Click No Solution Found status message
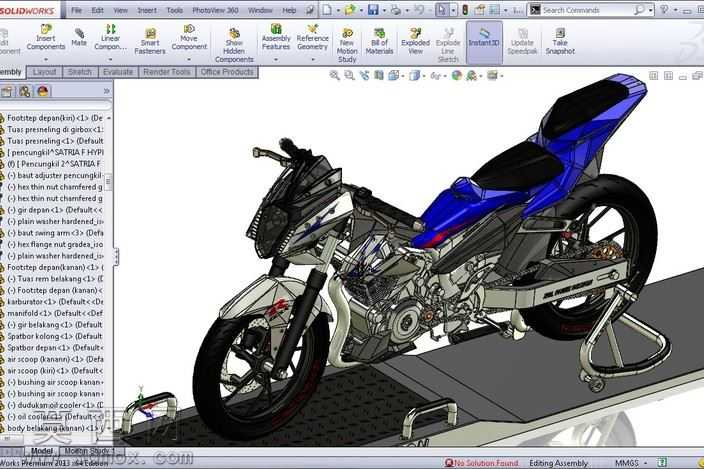Viewport: 704px width, 469px height. pyautogui.click(x=481, y=463)
